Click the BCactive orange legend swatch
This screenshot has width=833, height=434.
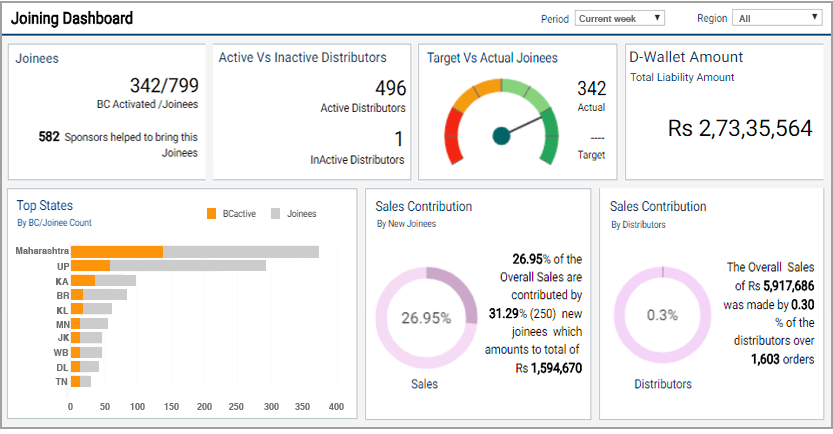(211, 214)
